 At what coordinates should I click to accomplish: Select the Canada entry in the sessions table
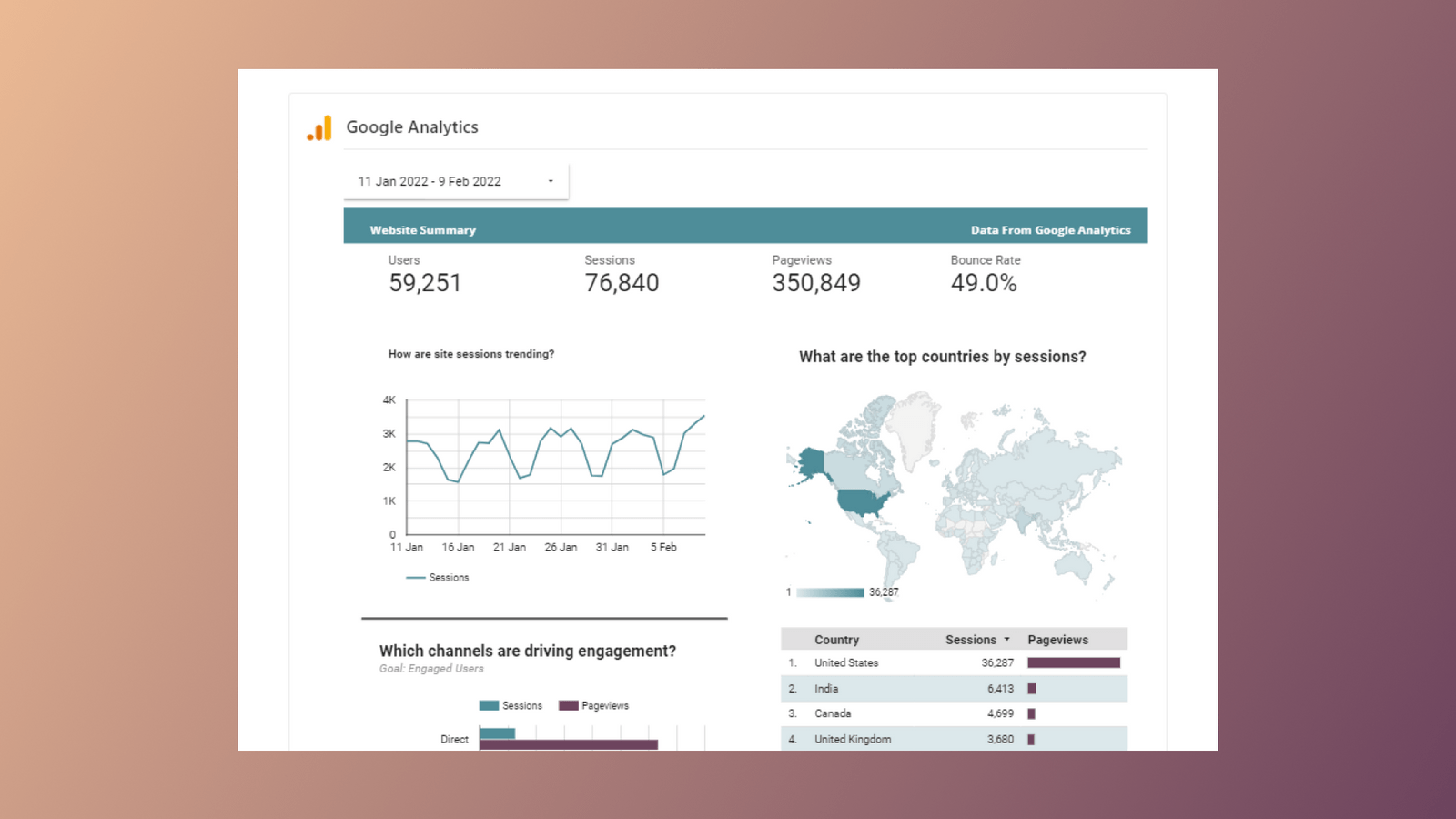tap(833, 713)
